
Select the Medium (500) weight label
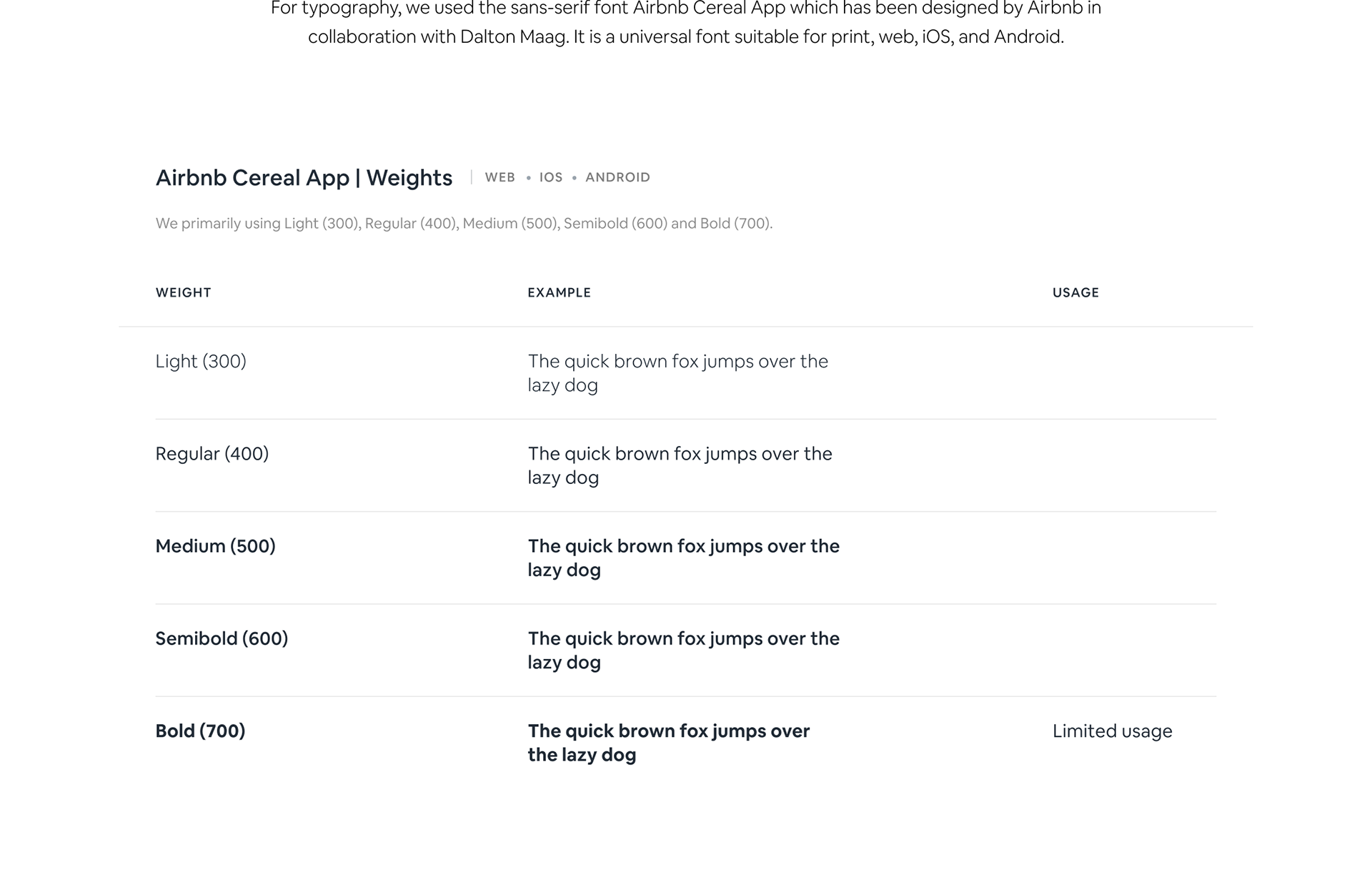pos(216,546)
